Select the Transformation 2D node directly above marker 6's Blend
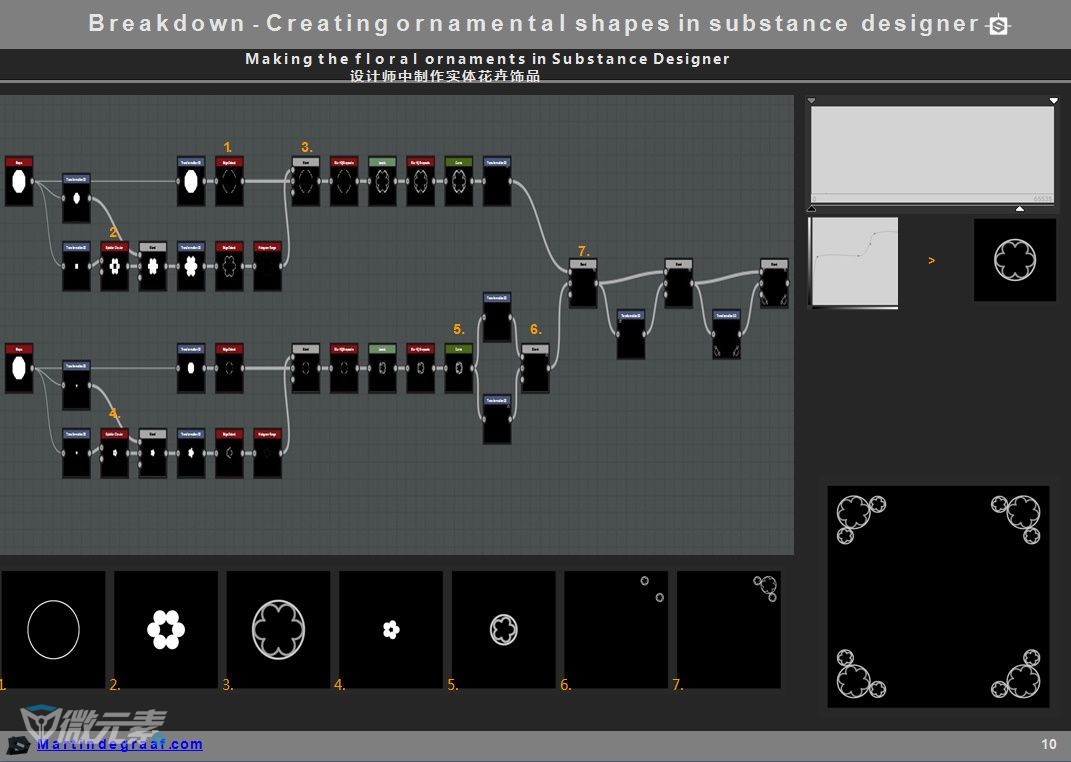Image resolution: width=1071 pixels, height=762 pixels. click(497, 317)
